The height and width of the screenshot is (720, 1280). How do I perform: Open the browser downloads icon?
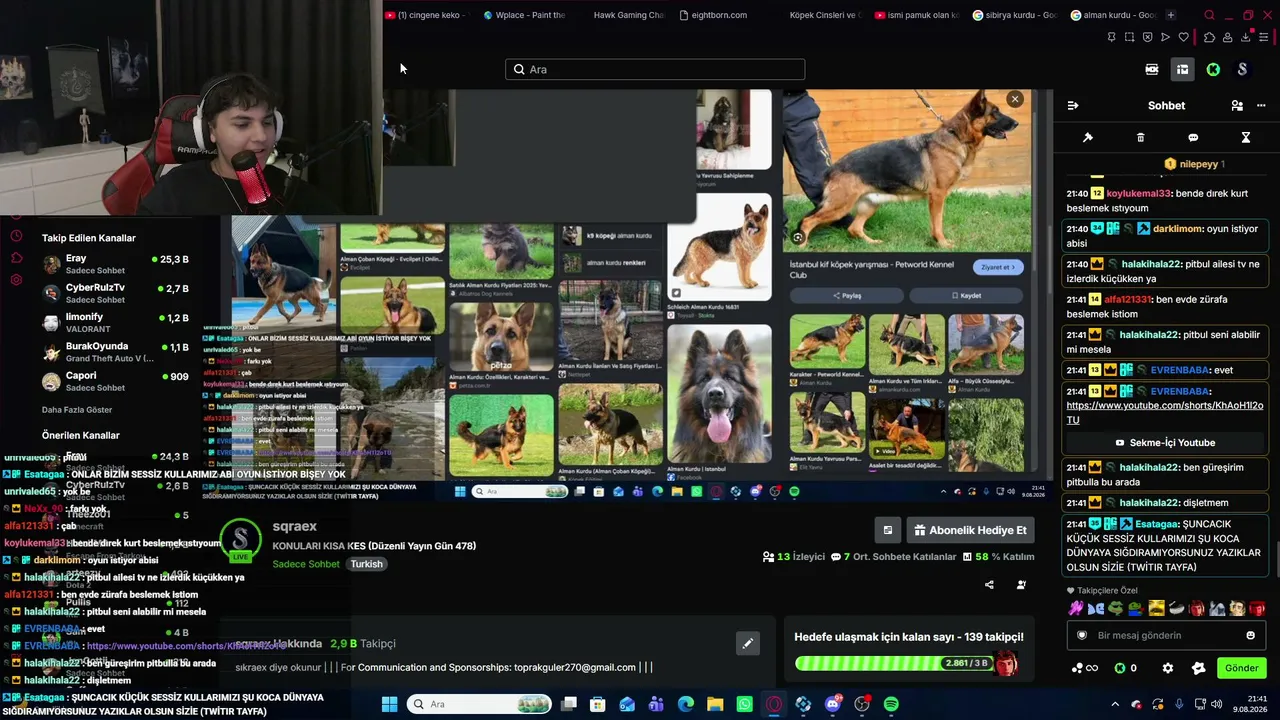point(1246,38)
